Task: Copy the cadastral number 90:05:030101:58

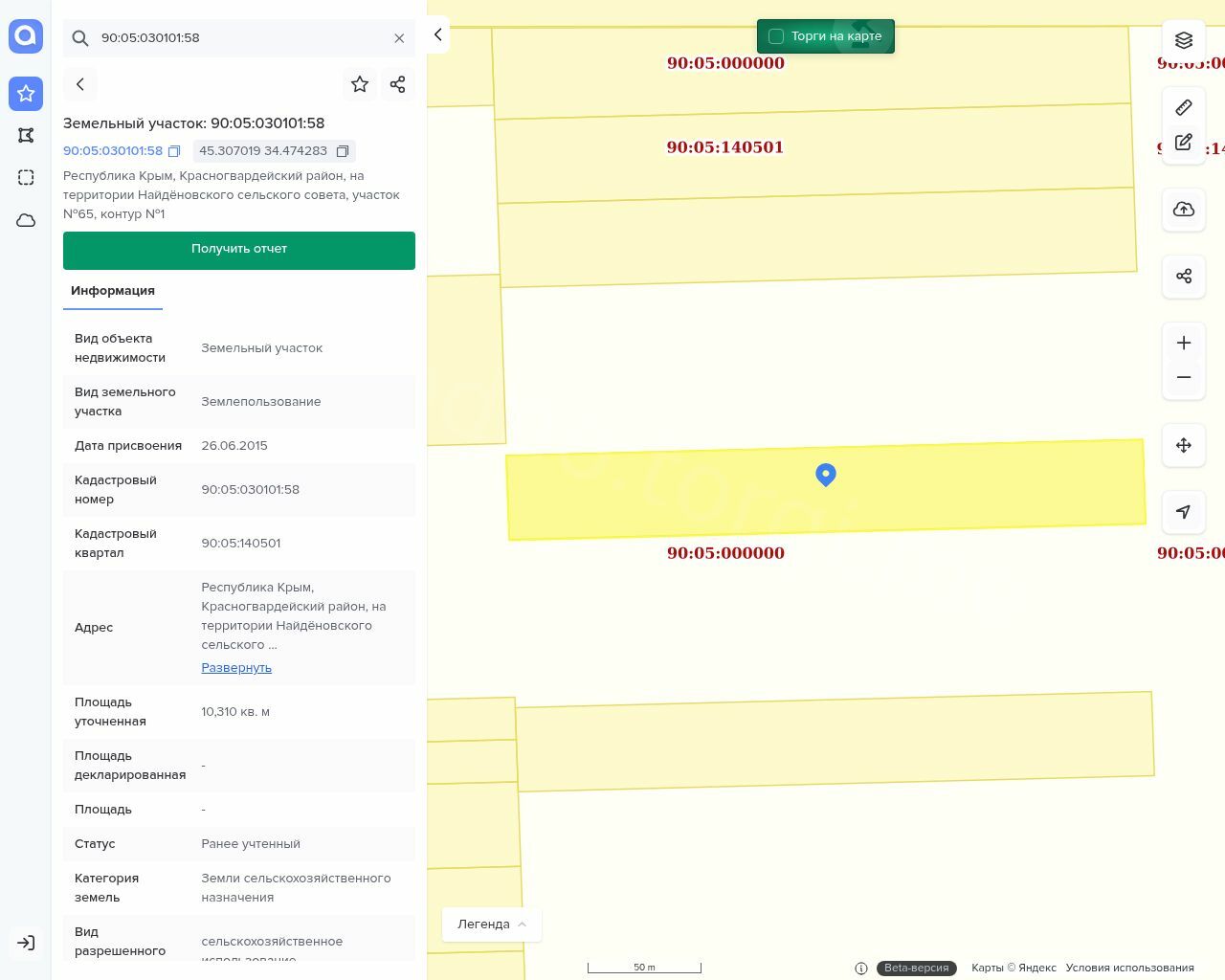Action: pyautogui.click(x=174, y=151)
